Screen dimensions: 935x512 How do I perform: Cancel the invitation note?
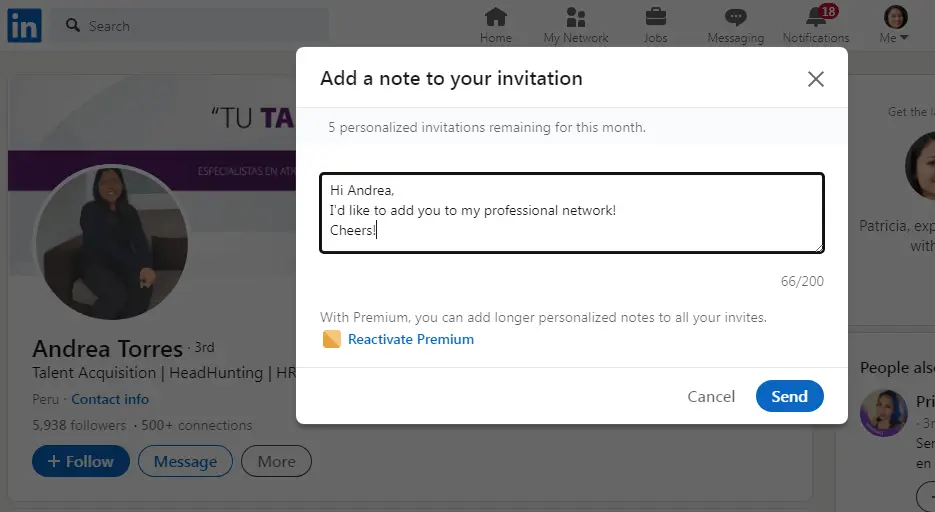(711, 396)
